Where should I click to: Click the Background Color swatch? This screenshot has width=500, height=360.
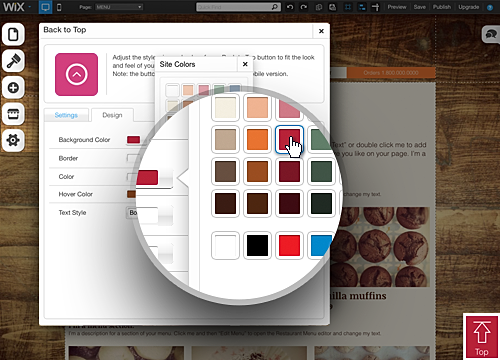(133, 140)
